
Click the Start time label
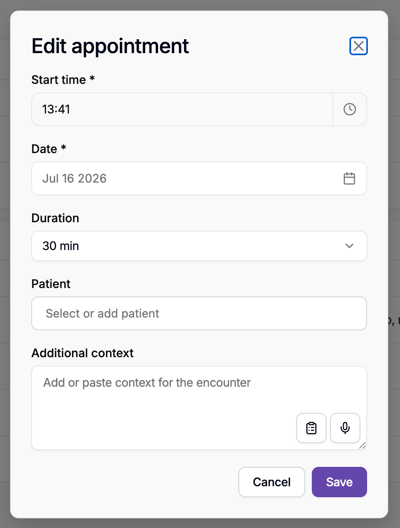point(63,80)
